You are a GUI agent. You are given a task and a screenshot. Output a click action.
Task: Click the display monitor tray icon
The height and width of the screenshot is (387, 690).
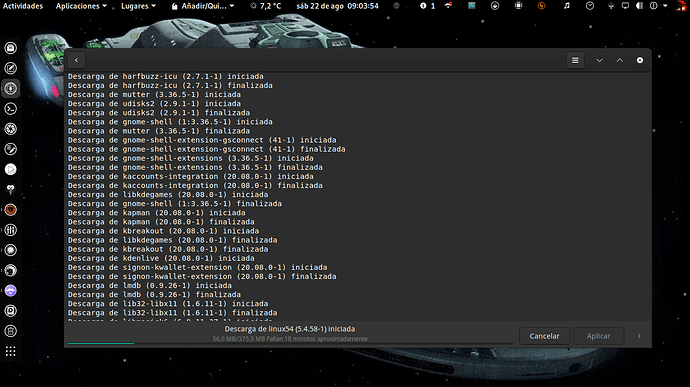pyautogui.click(x=625, y=6)
